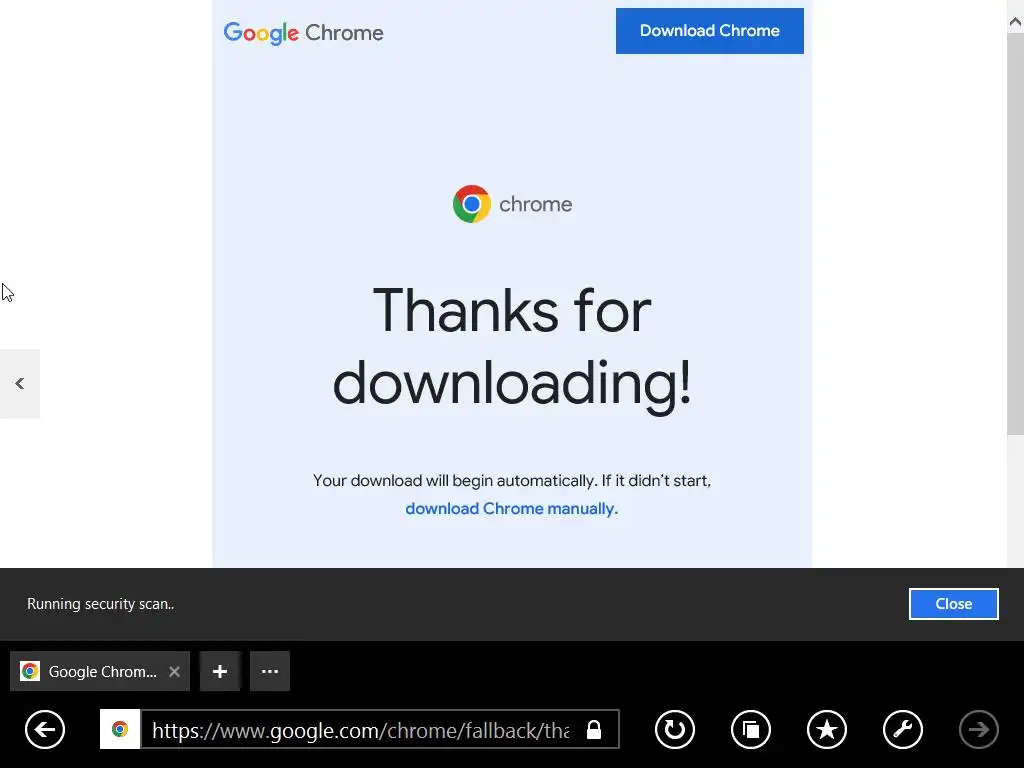1024x768 pixels.
Task: Click the chrome logo above the heading
Action: 512,204
